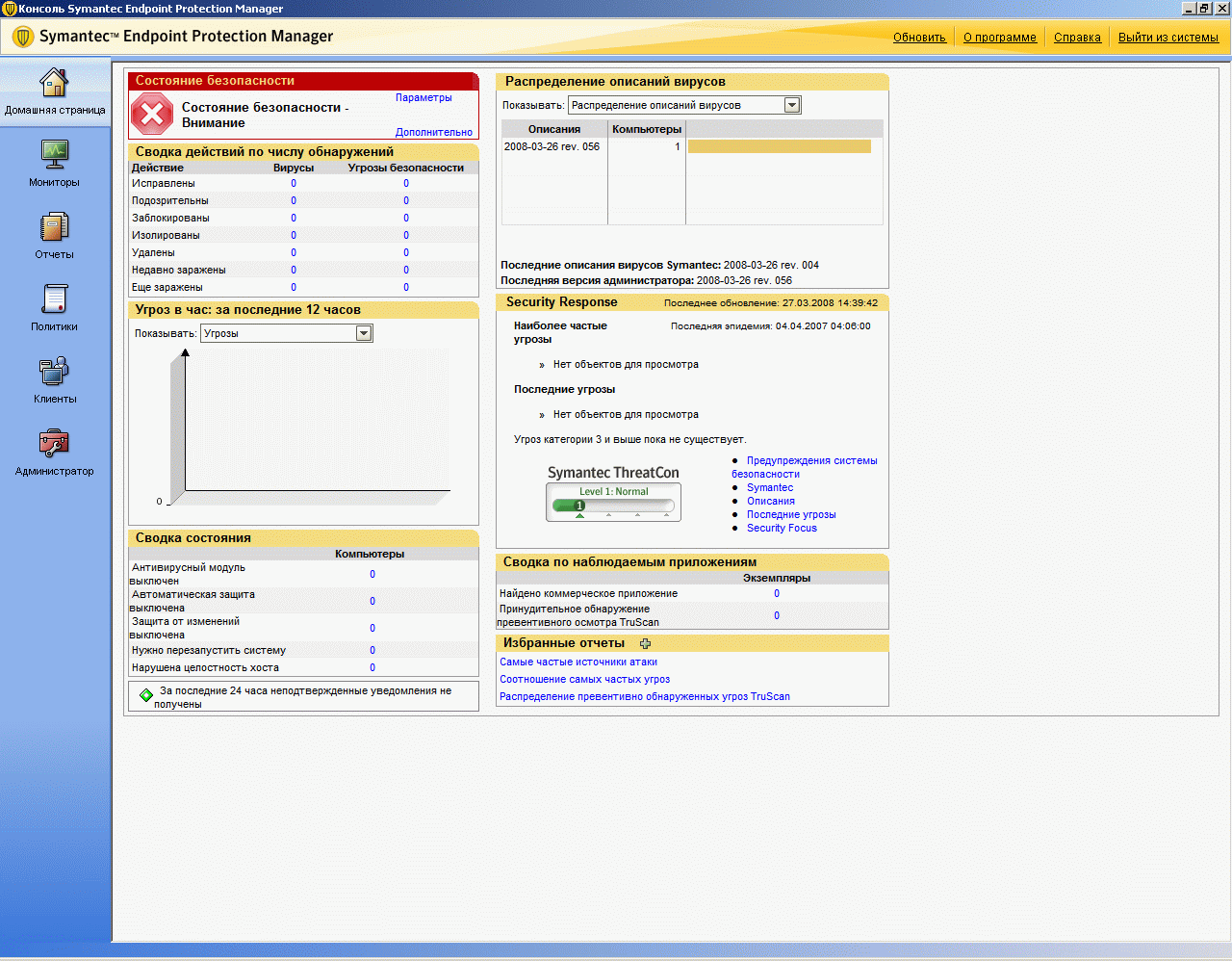Screen dimensions: 1232x961
Task: Open the Администратор admin section
Action: tap(54, 453)
